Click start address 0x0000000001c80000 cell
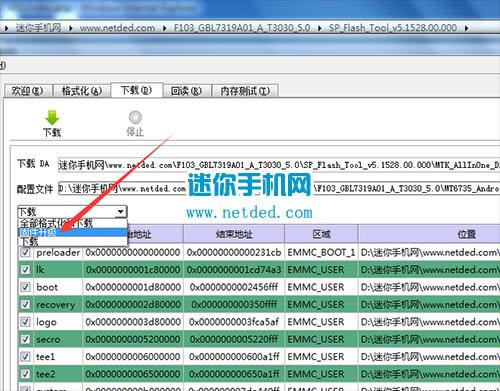Viewport: 500px width, 391px height. [x=133, y=269]
